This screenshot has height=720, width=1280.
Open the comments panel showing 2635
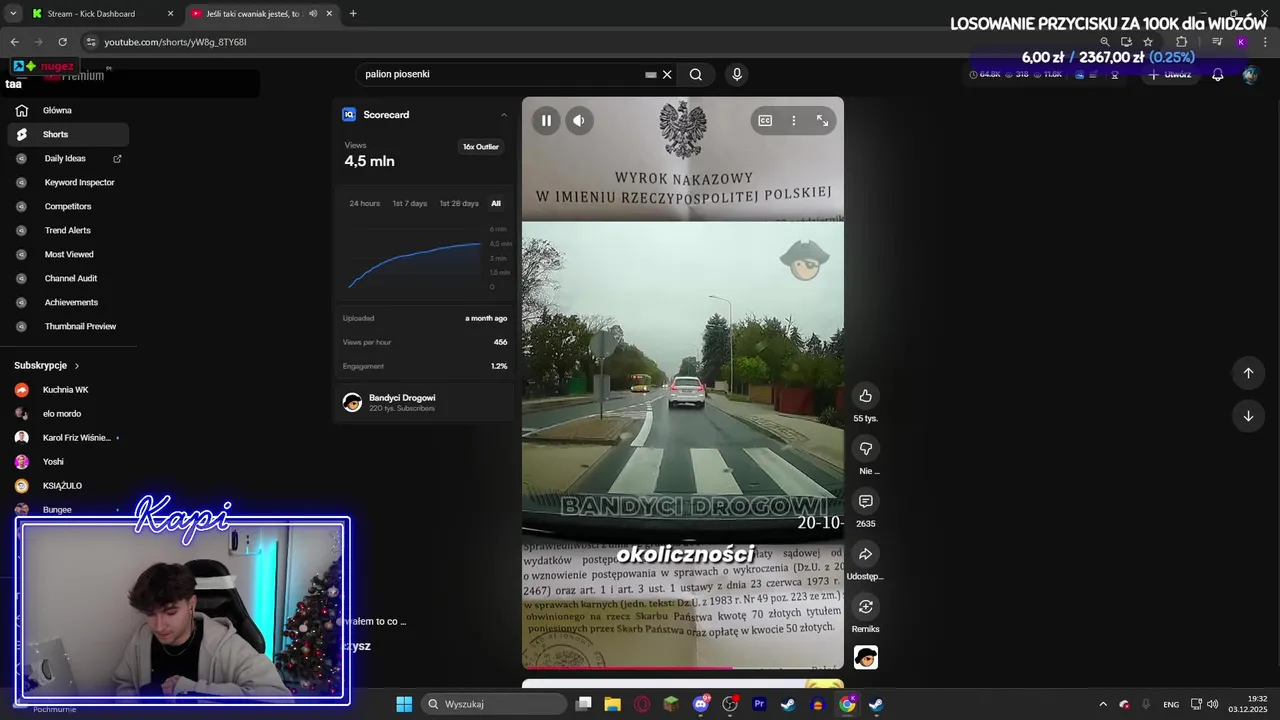point(866,501)
